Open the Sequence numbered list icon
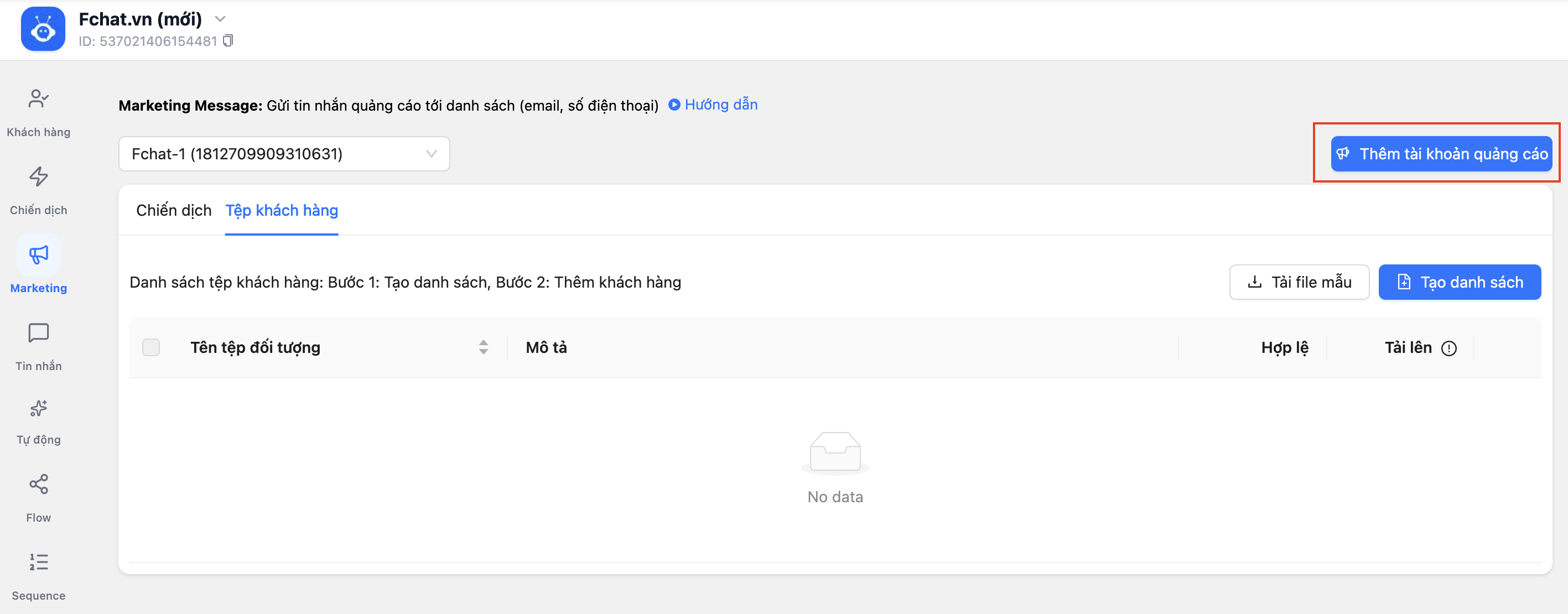This screenshot has width=1568, height=614. coord(38,562)
